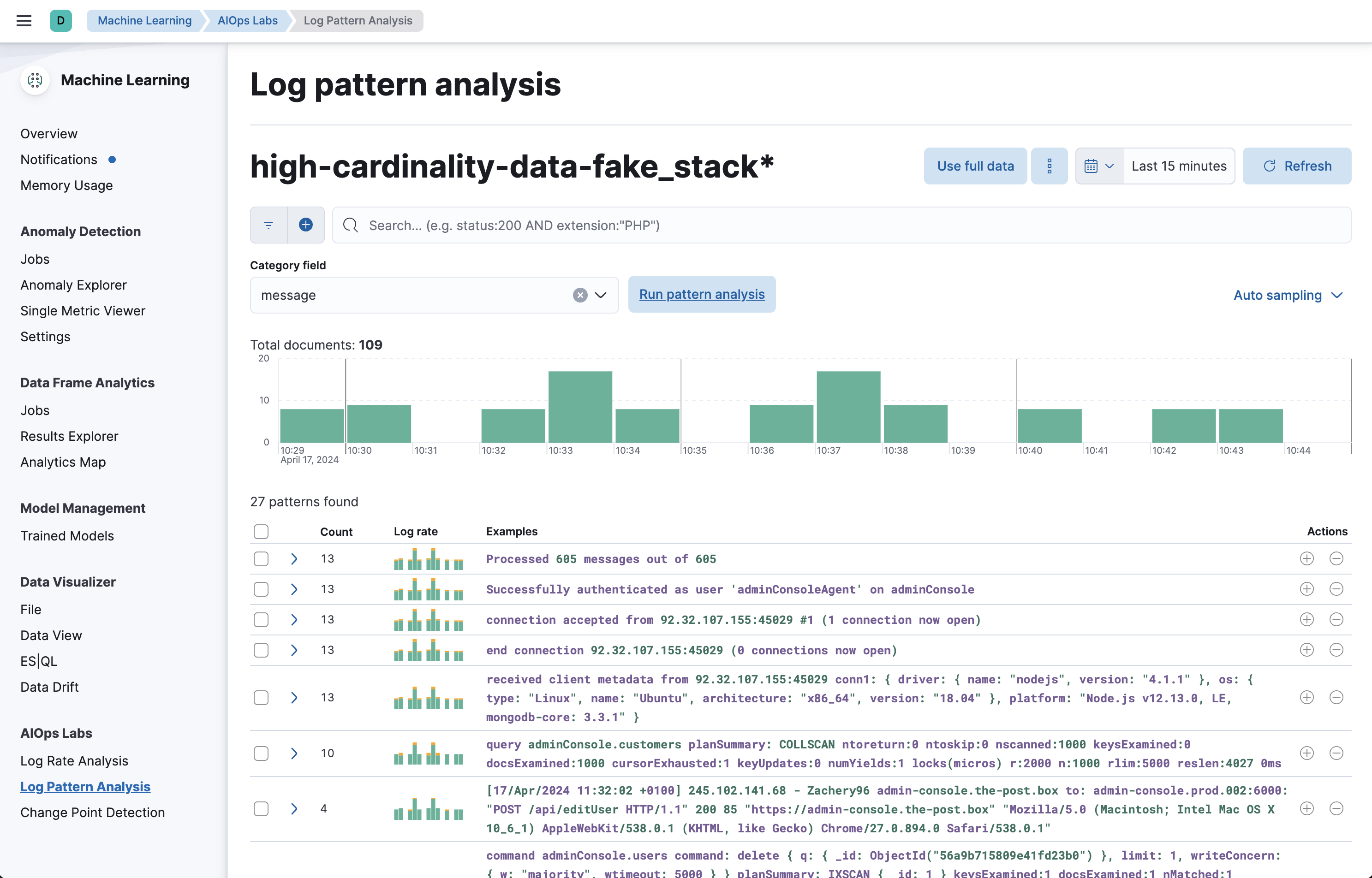Viewport: 1372px width, 878px height.
Task: Check the 'Processed 605 messages' row checkbox
Action: [261, 559]
